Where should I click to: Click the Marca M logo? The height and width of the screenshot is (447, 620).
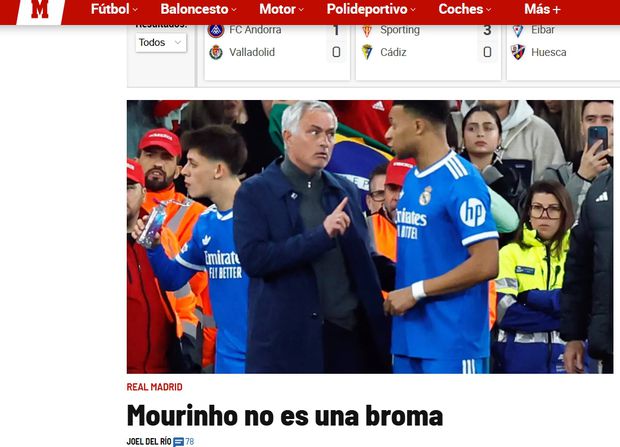coord(40,11)
